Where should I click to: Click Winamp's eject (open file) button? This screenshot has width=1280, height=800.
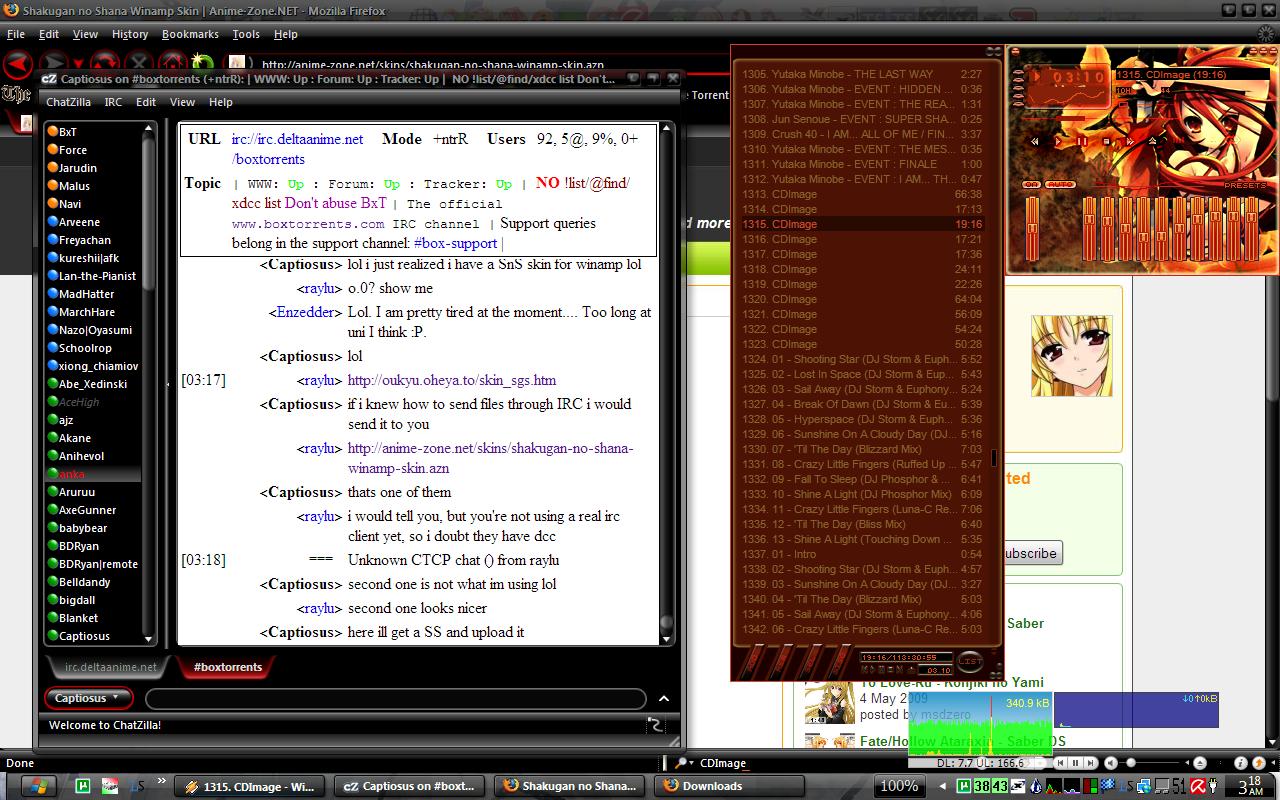pyautogui.click(x=1153, y=142)
